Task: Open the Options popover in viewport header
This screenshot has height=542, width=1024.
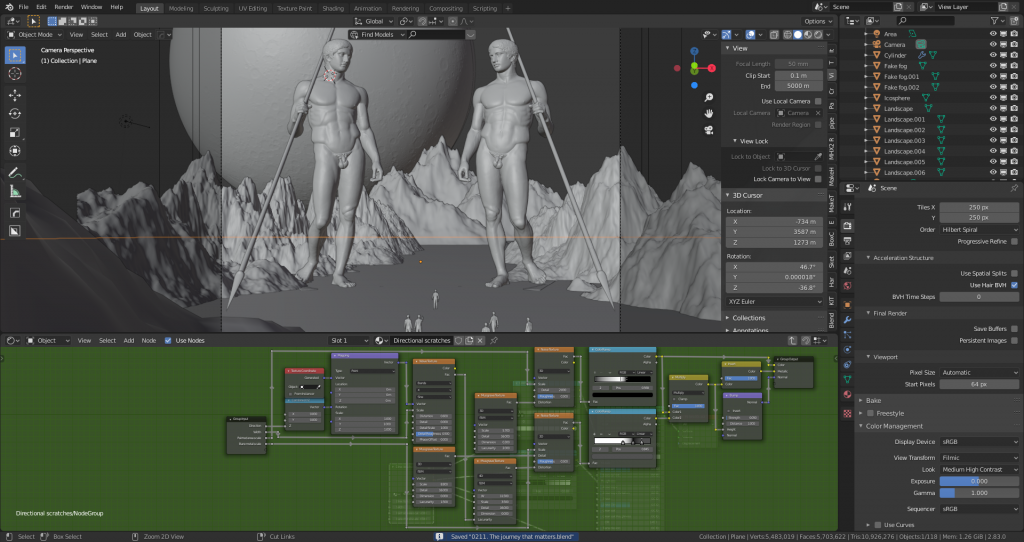Action: click(x=818, y=21)
